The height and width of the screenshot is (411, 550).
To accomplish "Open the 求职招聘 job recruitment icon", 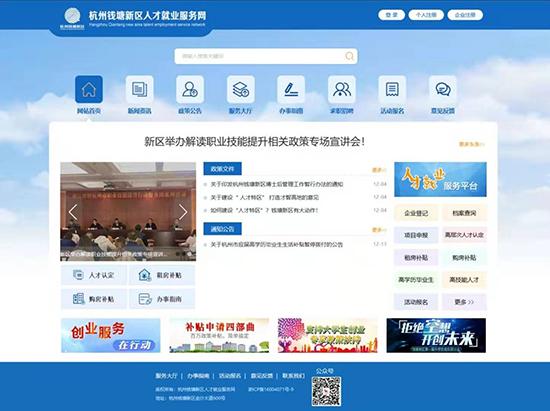I will 342,89.
